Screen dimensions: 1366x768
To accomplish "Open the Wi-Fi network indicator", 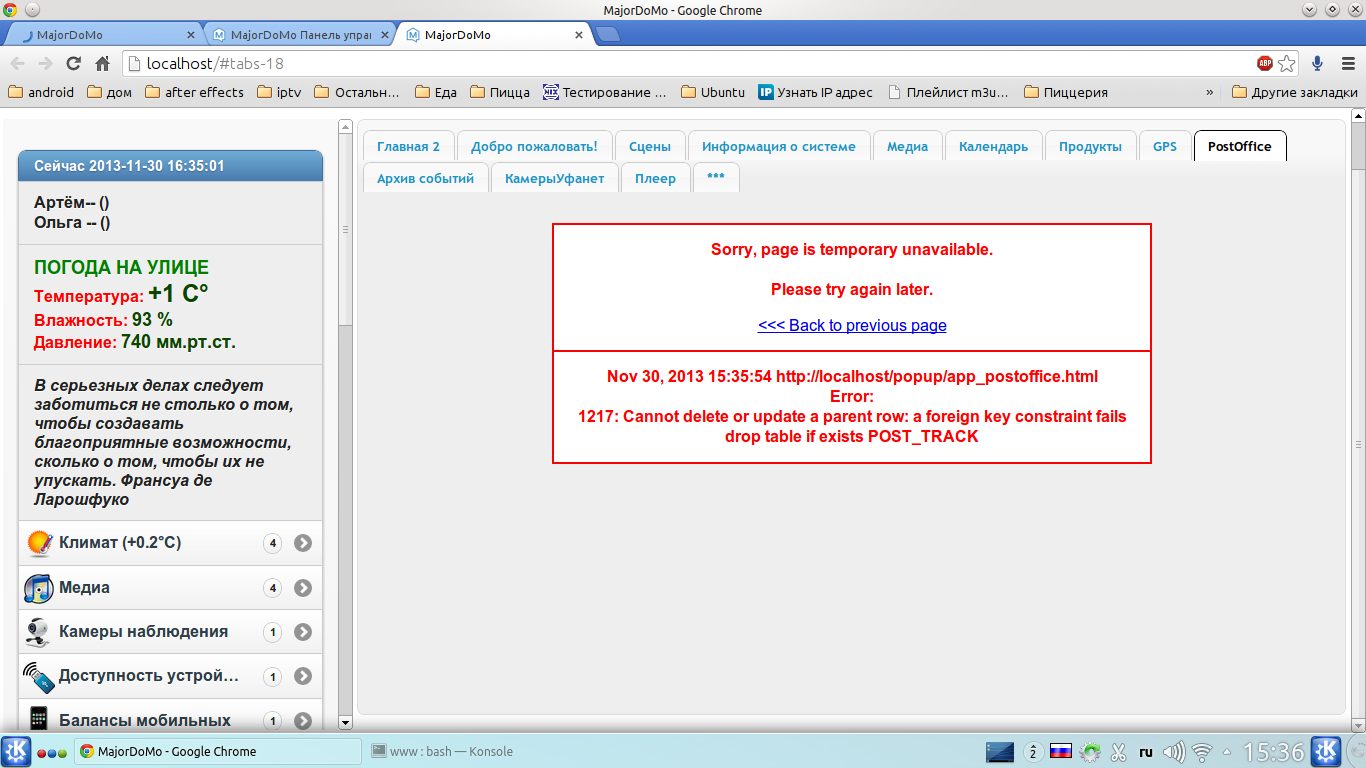I will (1203, 751).
